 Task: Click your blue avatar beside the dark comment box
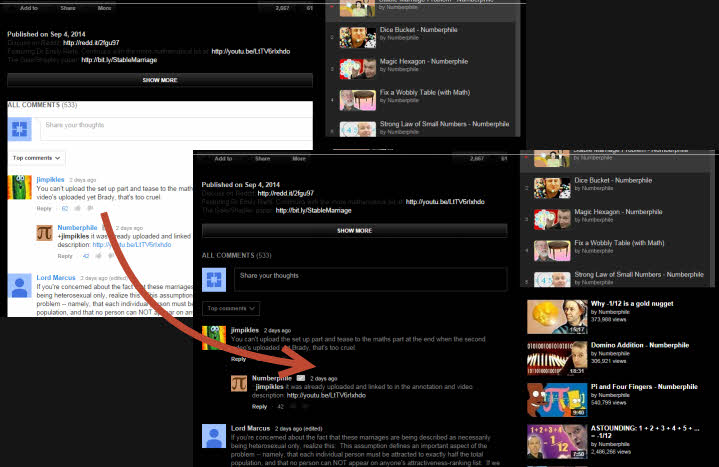[x=214, y=280]
